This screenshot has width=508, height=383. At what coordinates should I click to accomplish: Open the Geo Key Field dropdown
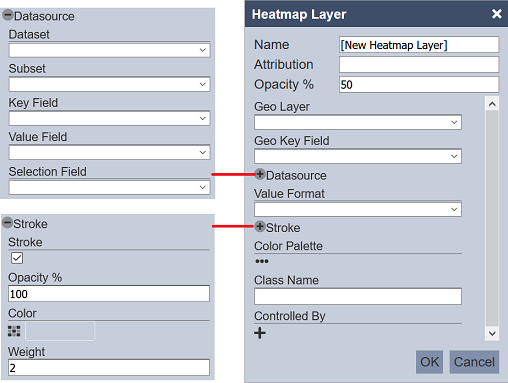[358, 156]
